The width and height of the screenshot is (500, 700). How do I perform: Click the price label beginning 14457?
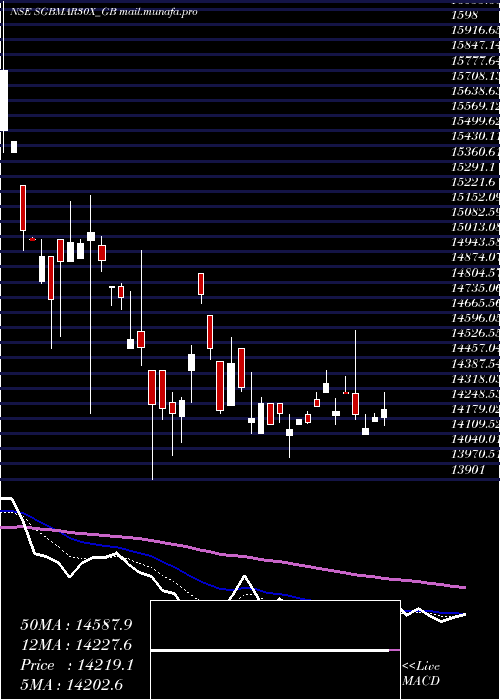click(x=475, y=349)
